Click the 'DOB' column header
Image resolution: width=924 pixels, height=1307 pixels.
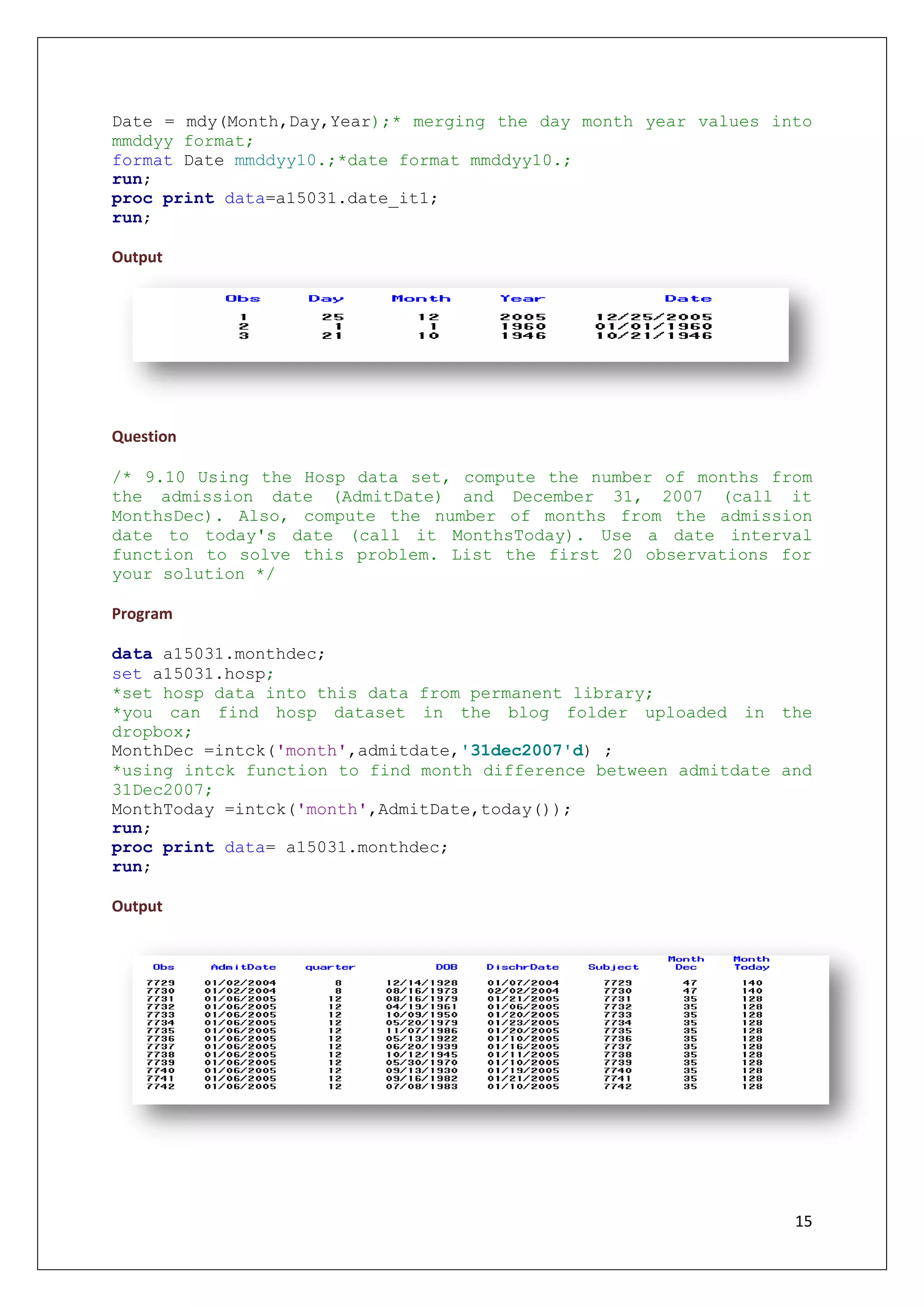click(x=447, y=967)
